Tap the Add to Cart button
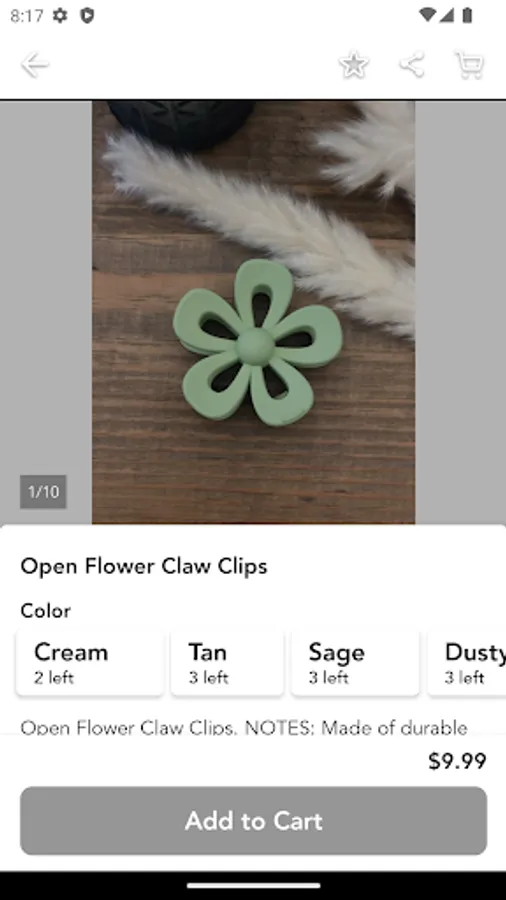506x900 pixels. [x=254, y=821]
